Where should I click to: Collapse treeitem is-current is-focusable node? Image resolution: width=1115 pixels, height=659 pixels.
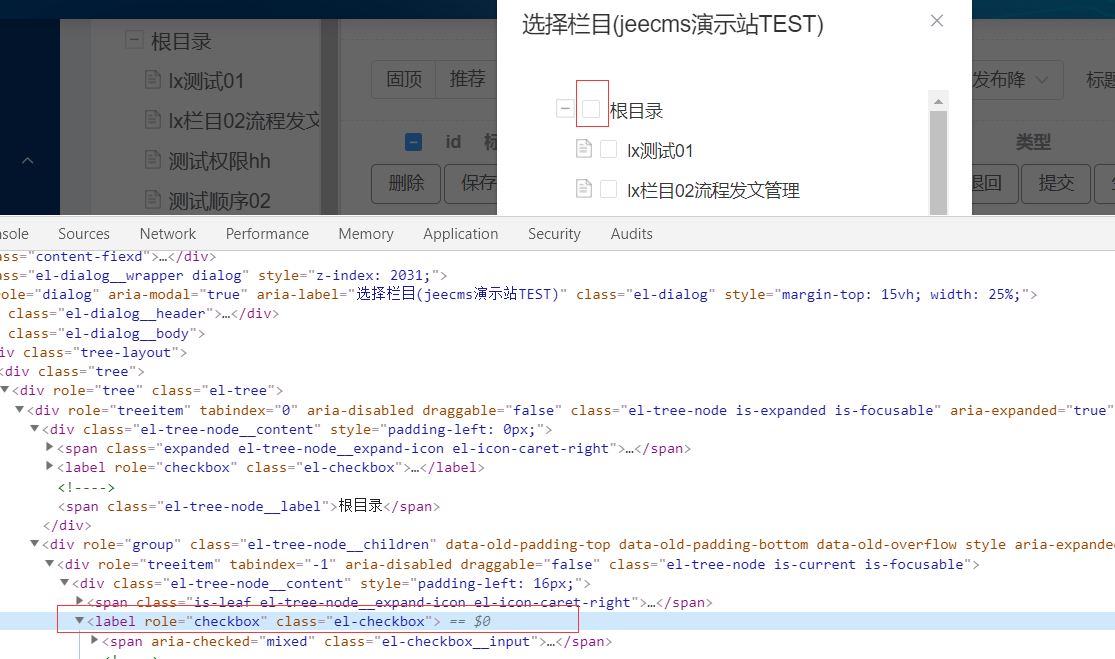point(50,563)
